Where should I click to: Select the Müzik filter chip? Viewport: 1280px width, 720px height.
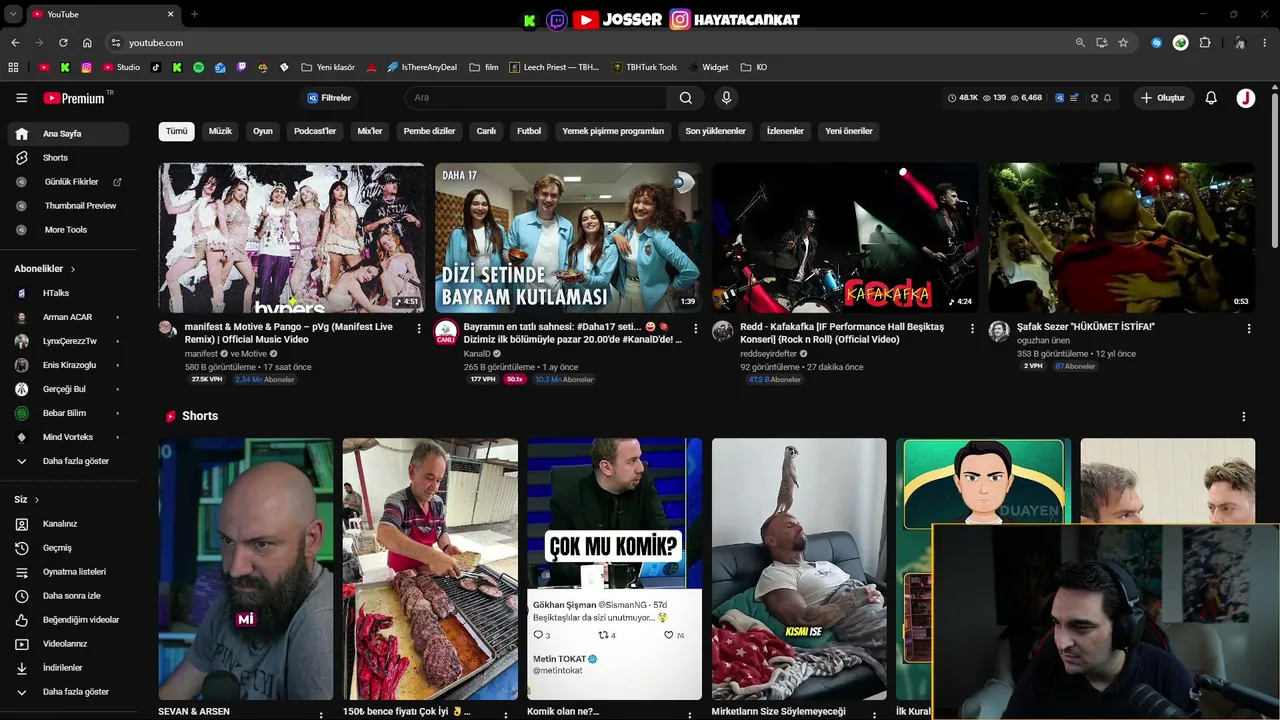point(220,131)
